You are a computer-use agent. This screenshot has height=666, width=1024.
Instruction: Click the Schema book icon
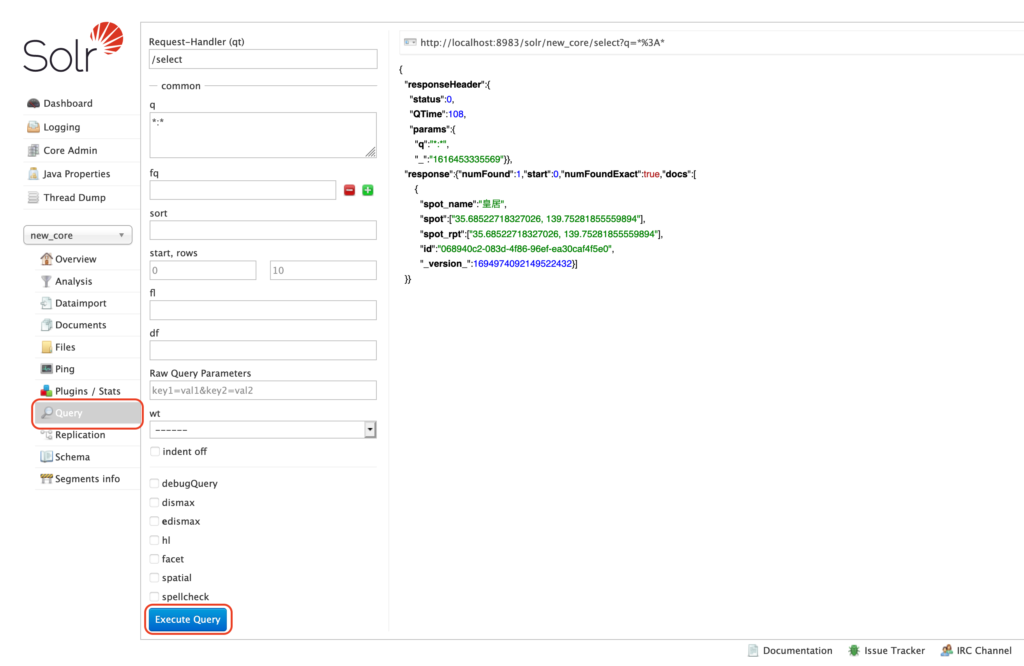click(x=46, y=456)
